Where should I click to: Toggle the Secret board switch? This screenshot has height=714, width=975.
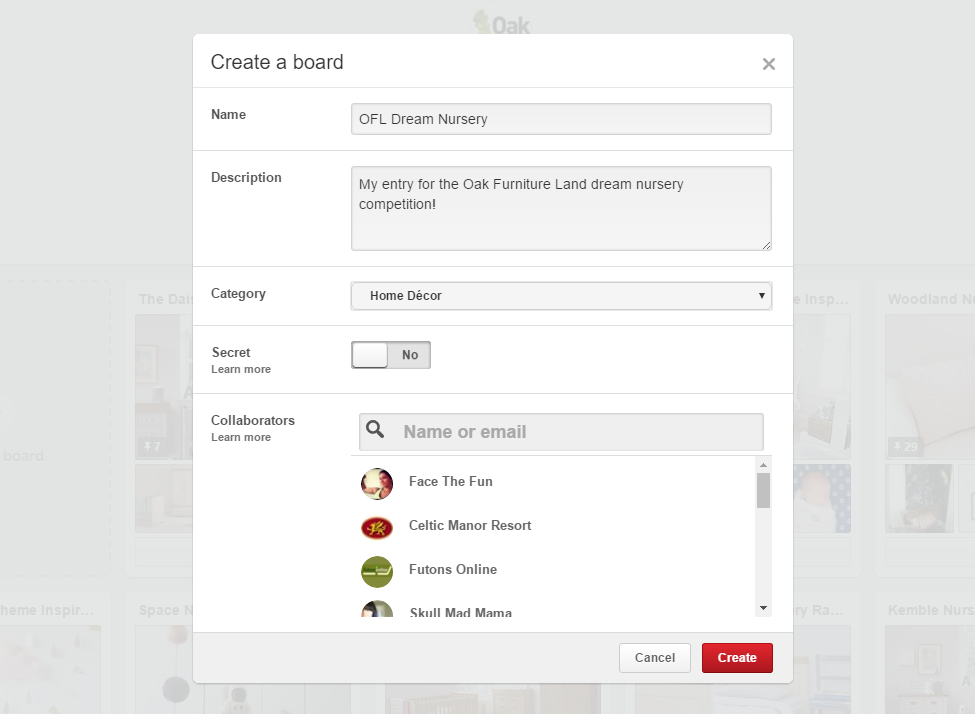click(x=391, y=355)
